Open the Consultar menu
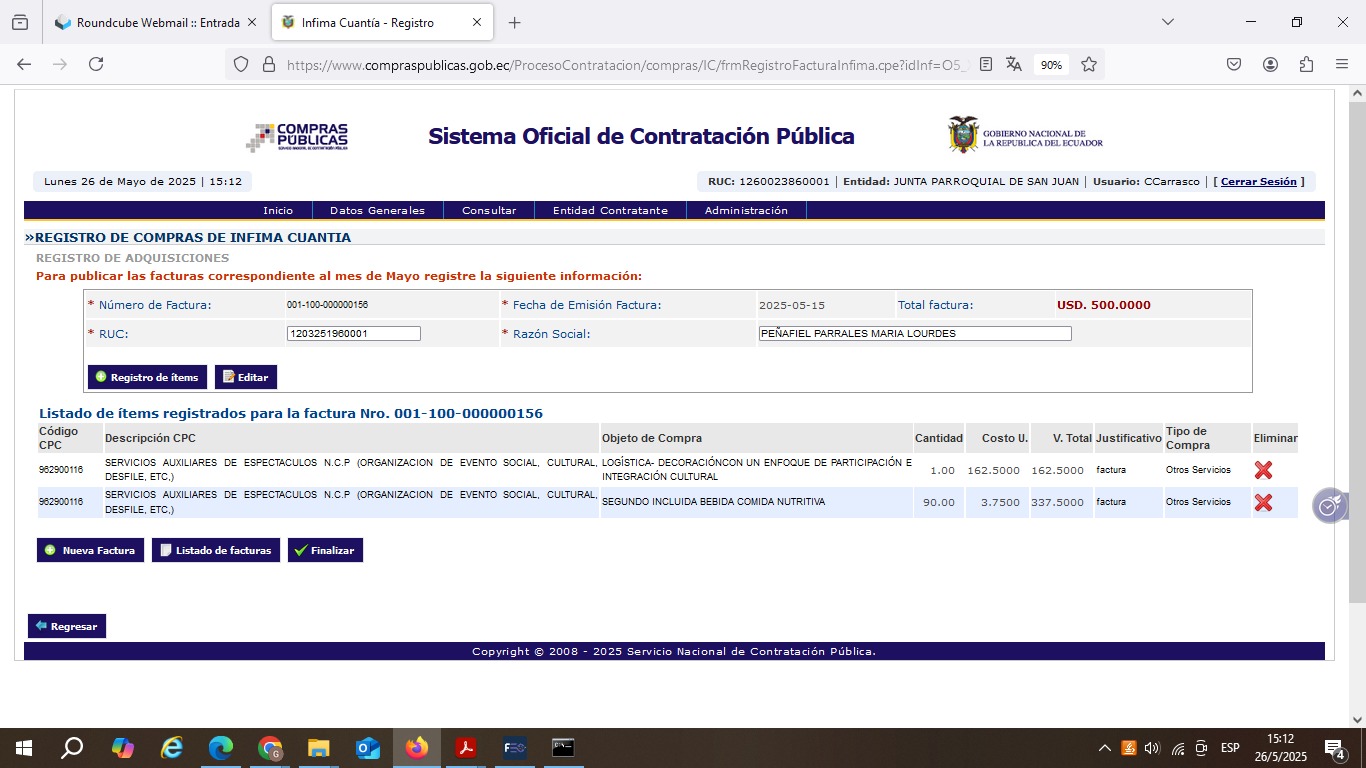Image resolution: width=1366 pixels, height=768 pixels. click(x=489, y=211)
